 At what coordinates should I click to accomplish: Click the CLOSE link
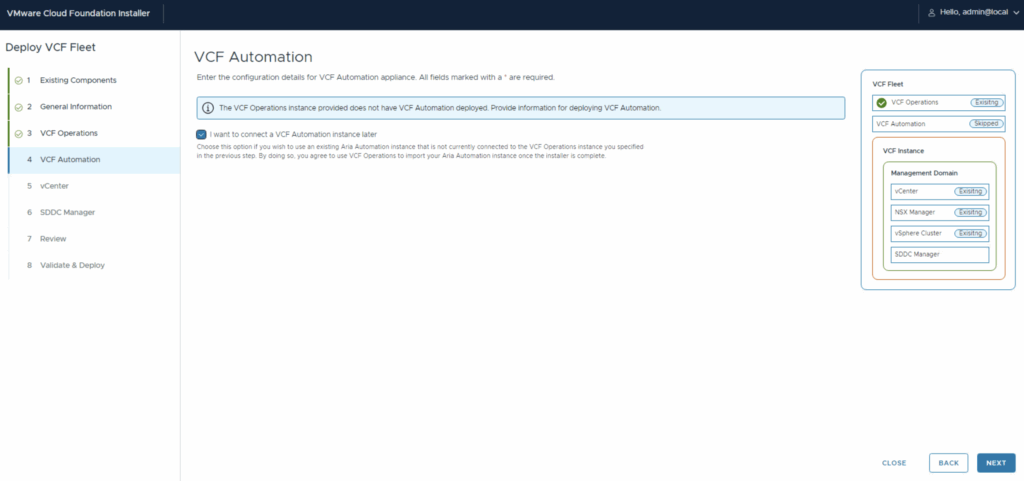[x=894, y=463]
